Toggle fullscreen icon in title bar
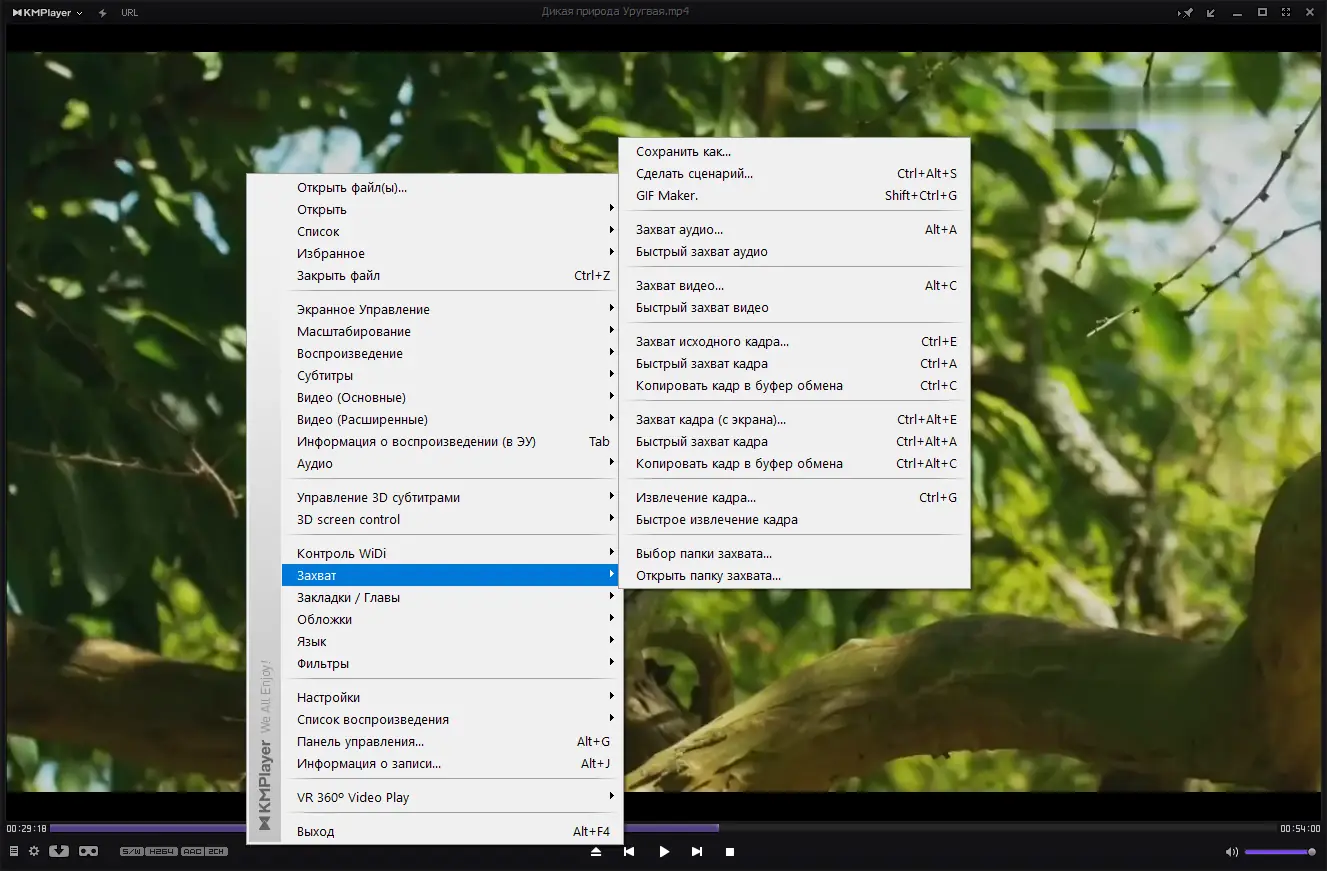The height and width of the screenshot is (871, 1327). [x=1286, y=12]
